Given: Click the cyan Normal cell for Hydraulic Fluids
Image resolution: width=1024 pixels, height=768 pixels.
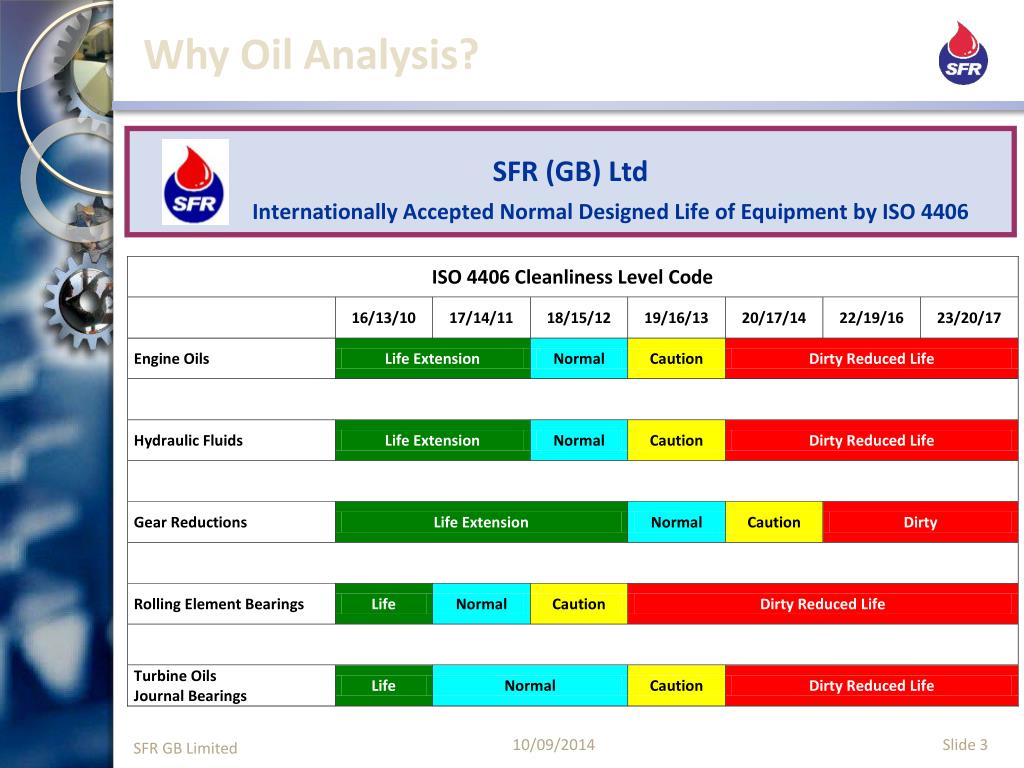Looking at the screenshot, I should 579,440.
